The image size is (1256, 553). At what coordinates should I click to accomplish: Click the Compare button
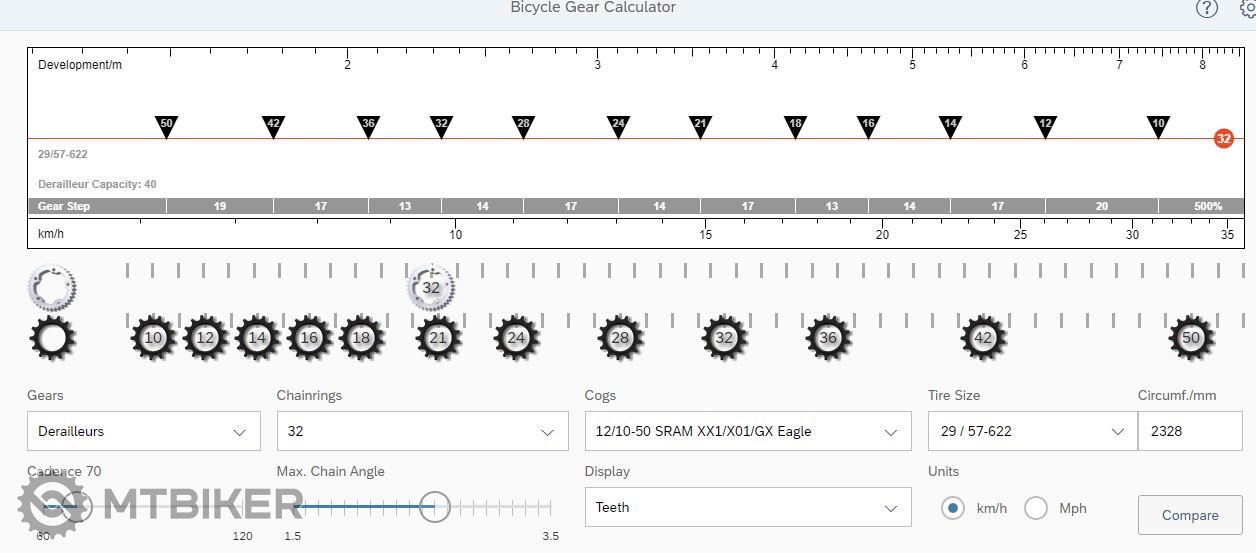tap(1189, 515)
